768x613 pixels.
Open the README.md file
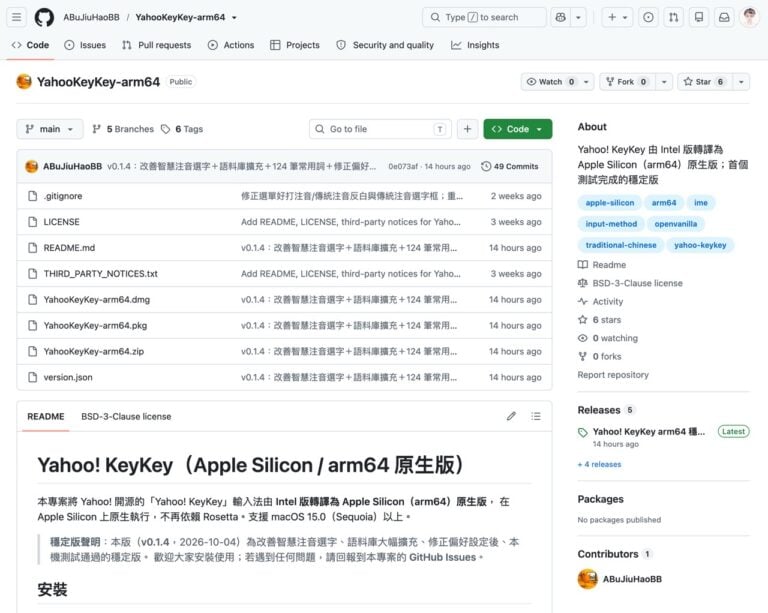(69, 248)
